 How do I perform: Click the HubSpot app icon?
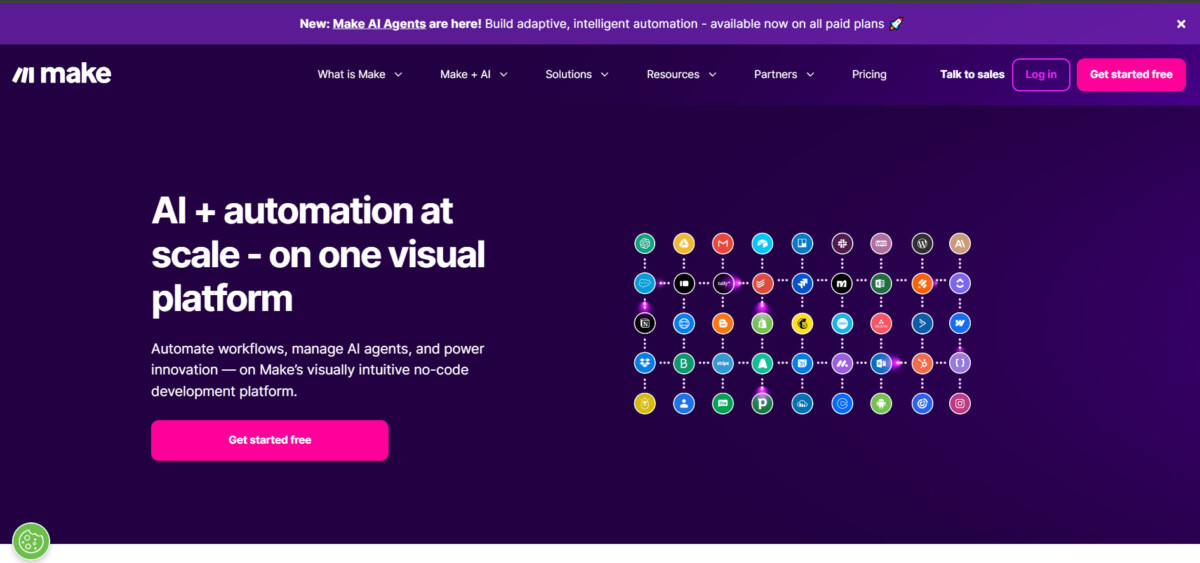tap(922, 363)
